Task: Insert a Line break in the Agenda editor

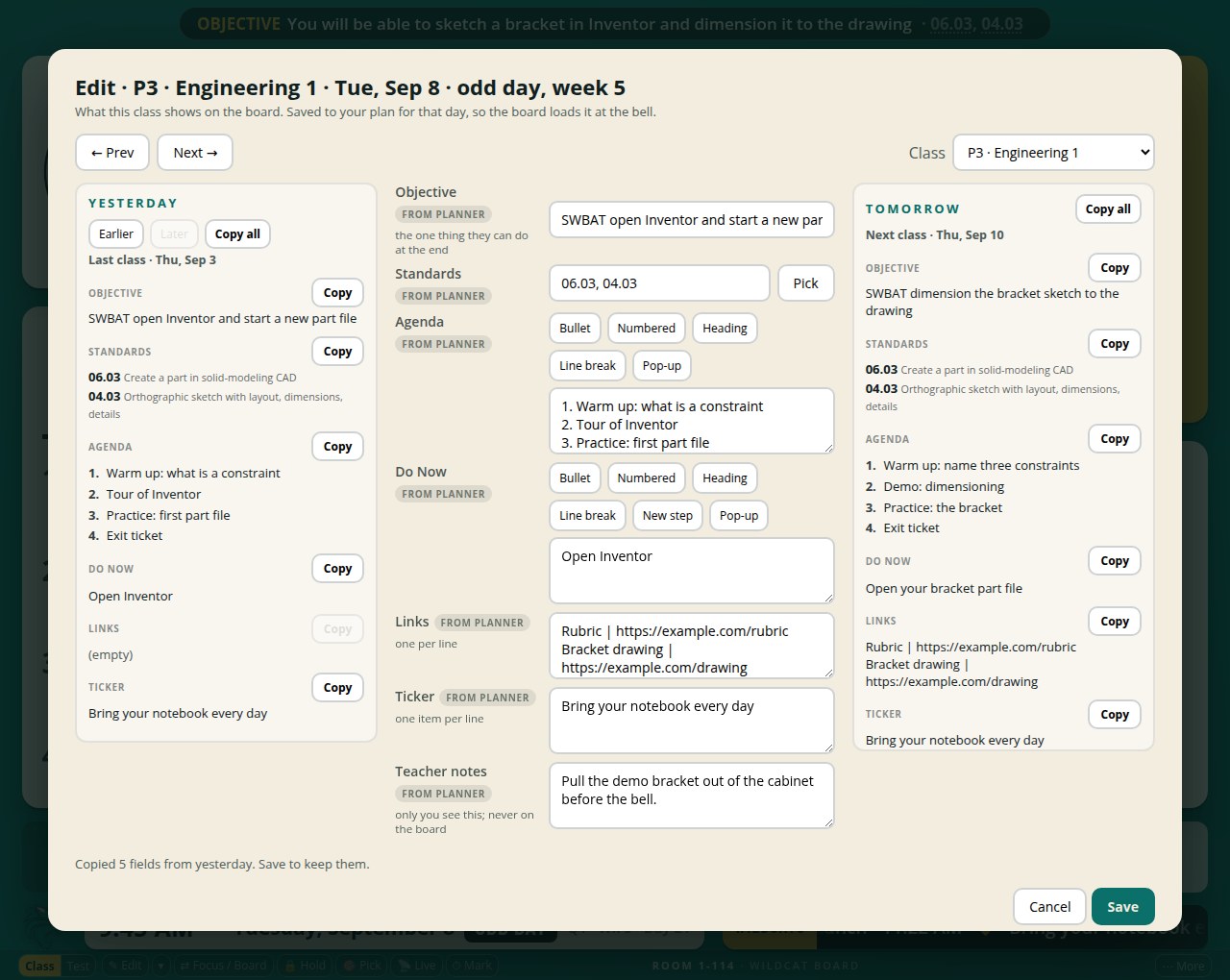Action: click(x=587, y=366)
